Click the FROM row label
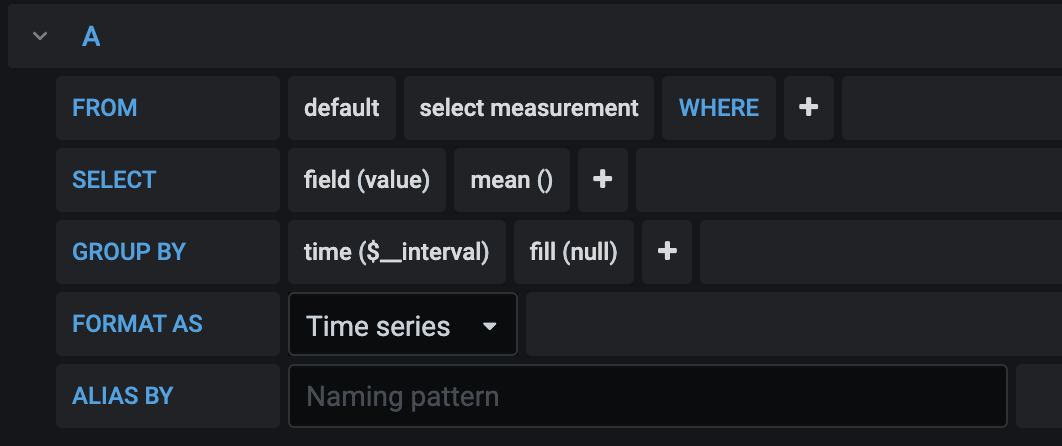This screenshot has height=446, width=1062. click(x=105, y=107)
